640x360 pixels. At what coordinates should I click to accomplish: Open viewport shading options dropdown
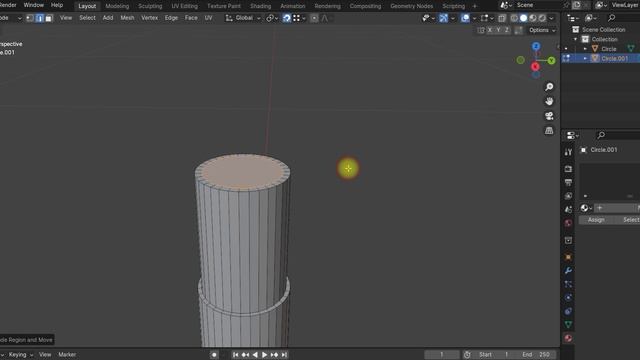tap(551, 18)
